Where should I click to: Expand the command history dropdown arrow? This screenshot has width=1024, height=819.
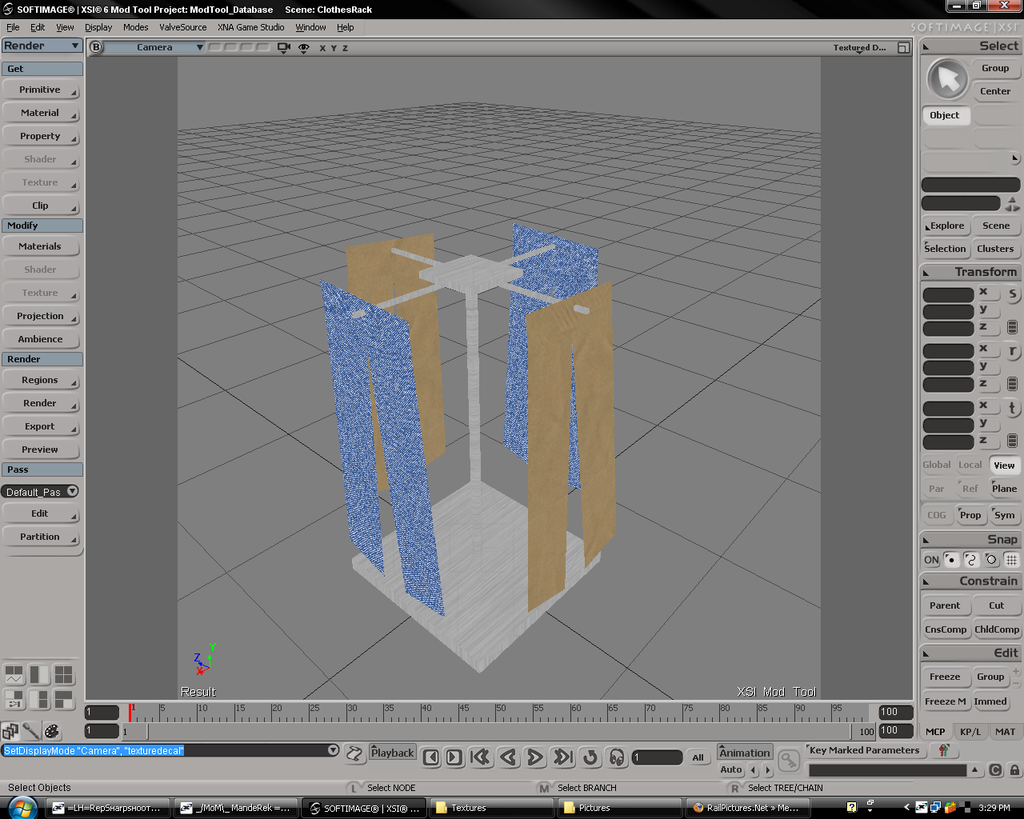point(333,750)
